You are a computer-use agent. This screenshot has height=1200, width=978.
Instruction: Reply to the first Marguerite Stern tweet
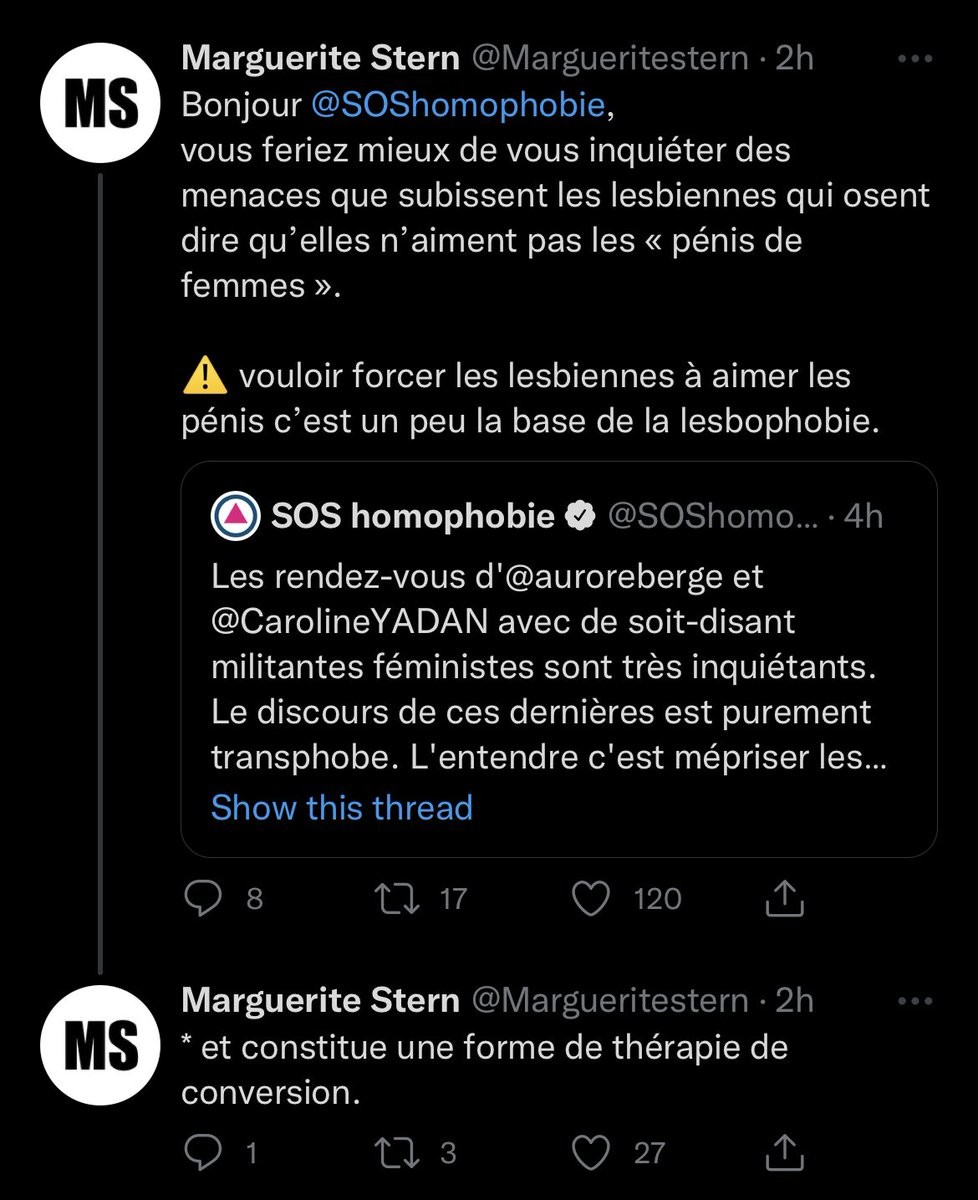[205, 899]
